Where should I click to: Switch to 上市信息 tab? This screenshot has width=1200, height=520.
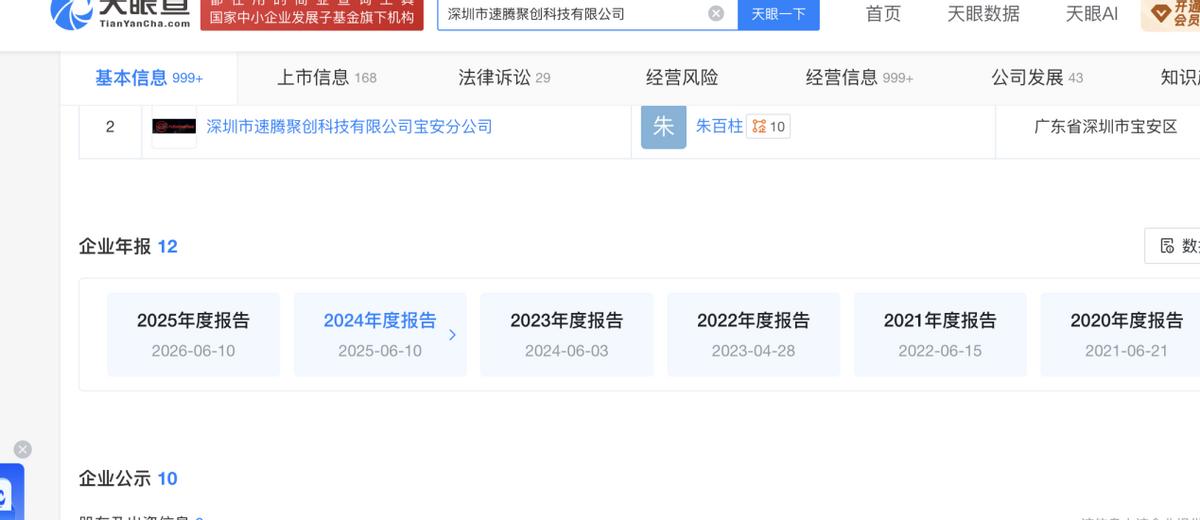[326, 78]
